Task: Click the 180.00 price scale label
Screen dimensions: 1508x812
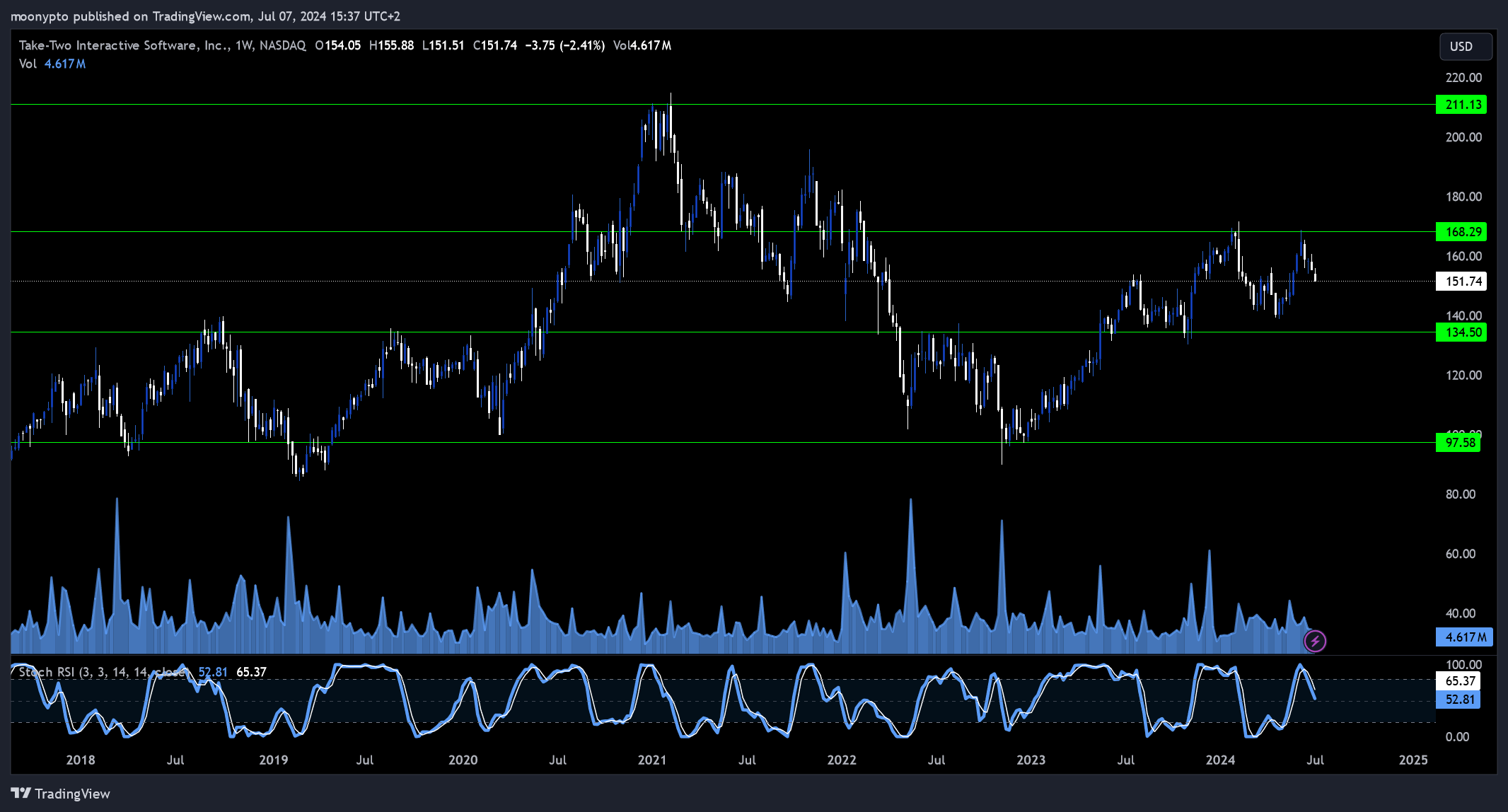Action: [1463, 197]
